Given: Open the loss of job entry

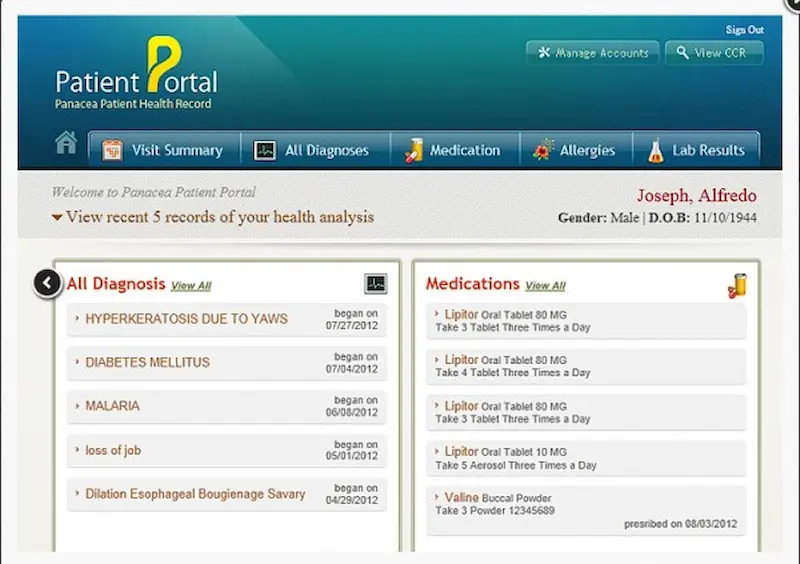Looking at the screenshot, I should pos(113,450).
